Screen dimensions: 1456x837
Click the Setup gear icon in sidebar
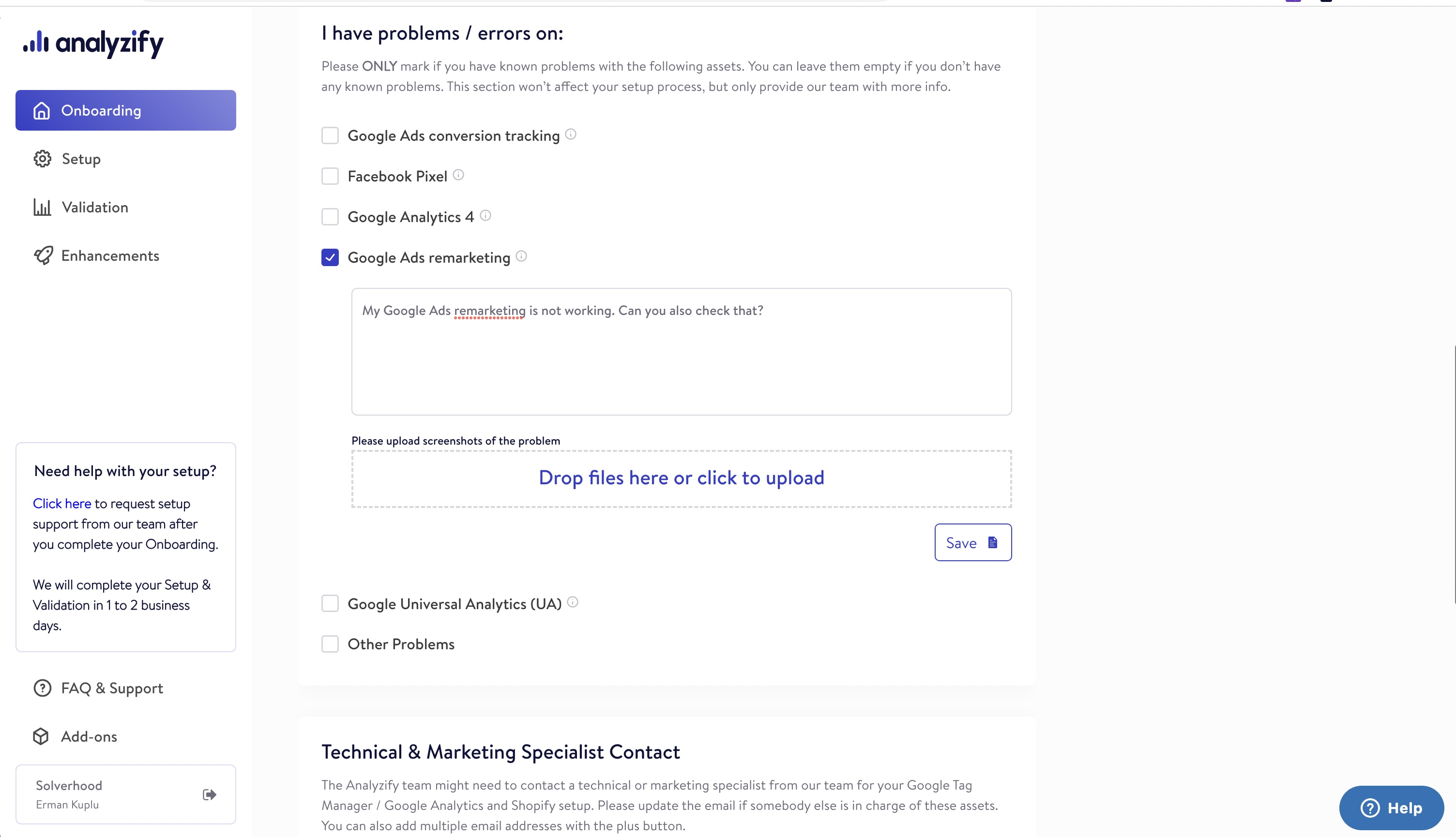click(43, 159)
